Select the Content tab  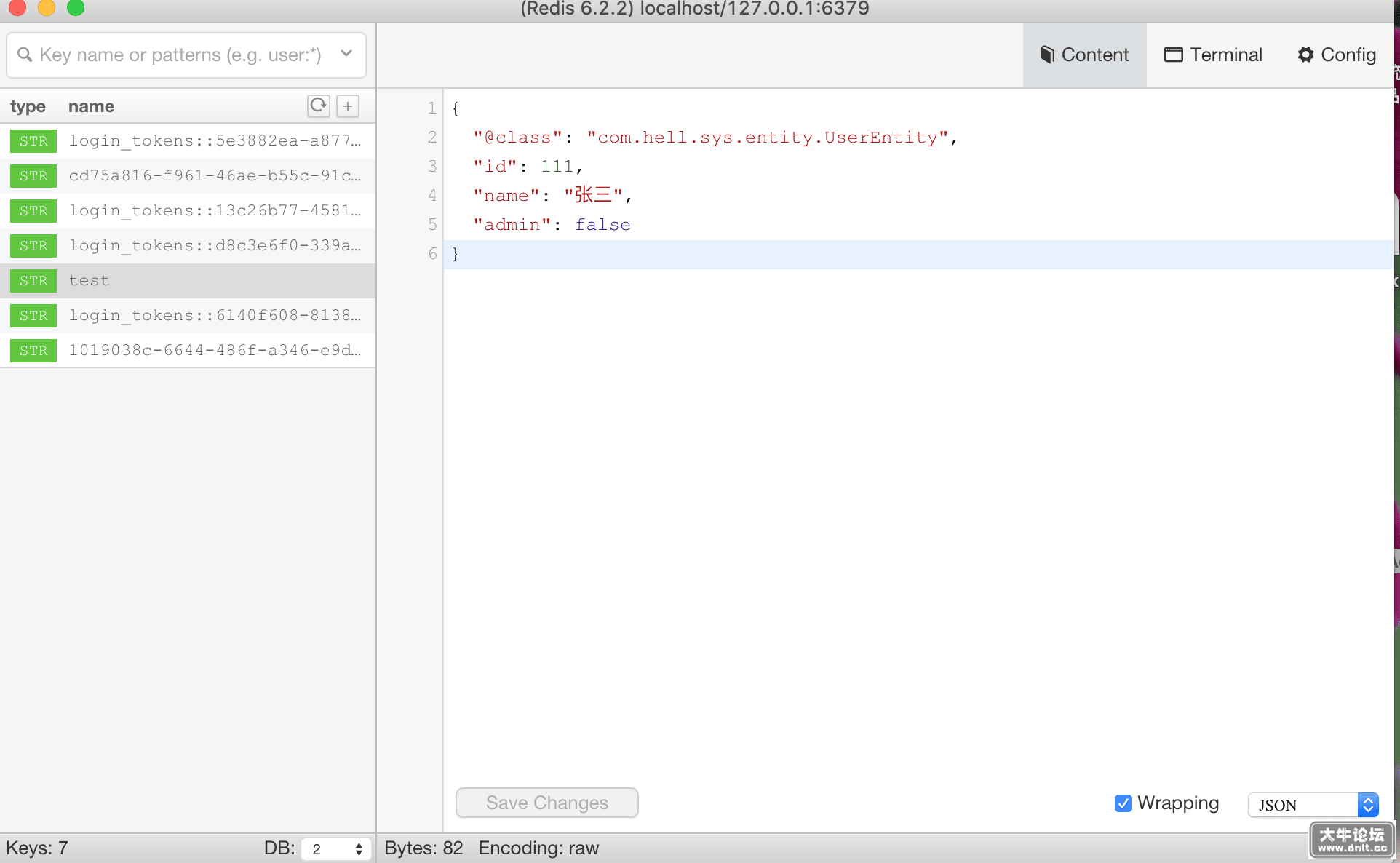(x=1084, y=55)
